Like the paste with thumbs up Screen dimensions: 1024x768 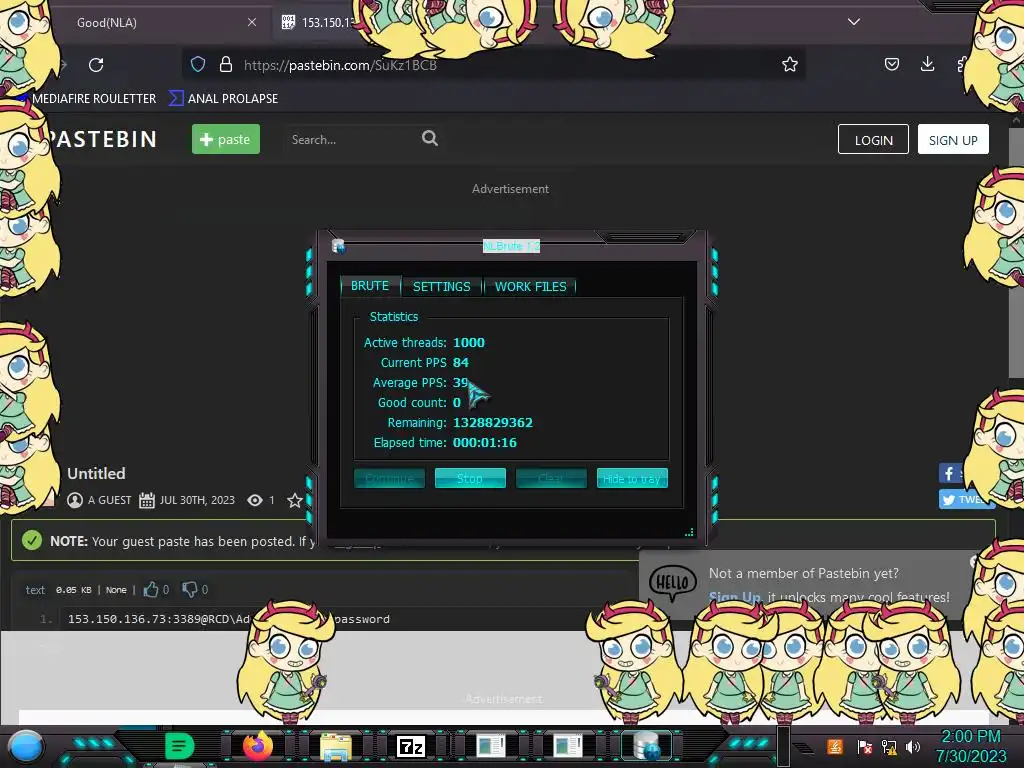click(x=151, y=590)
